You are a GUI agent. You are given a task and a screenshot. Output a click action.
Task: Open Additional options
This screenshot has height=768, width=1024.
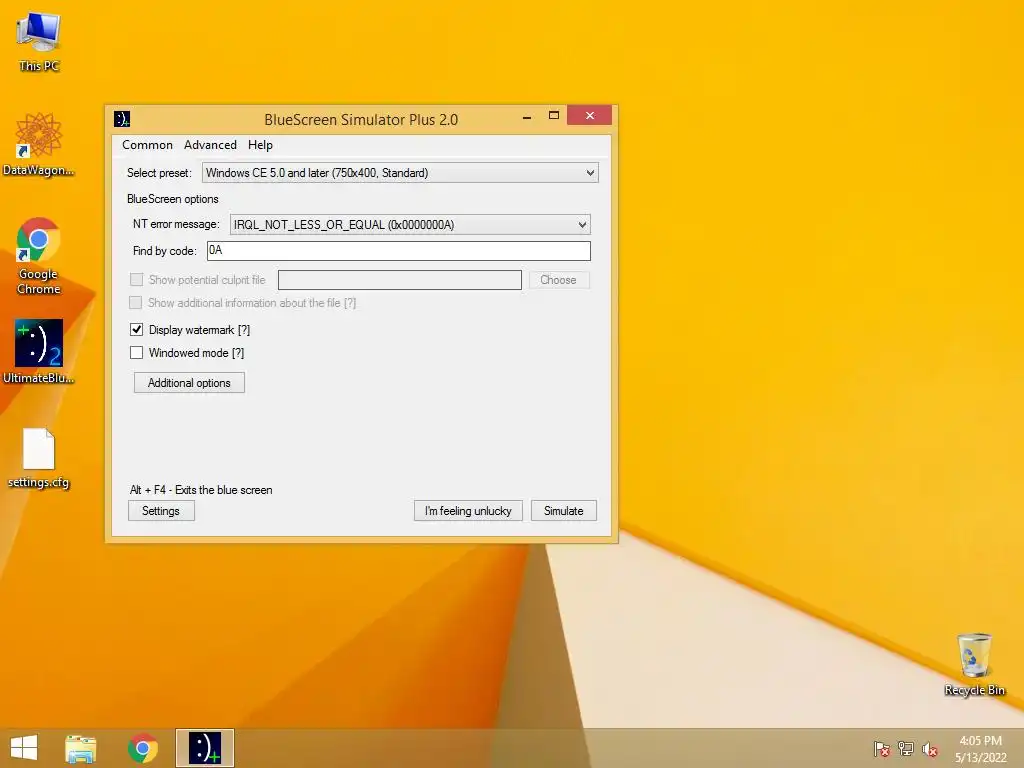click(189, 383)
